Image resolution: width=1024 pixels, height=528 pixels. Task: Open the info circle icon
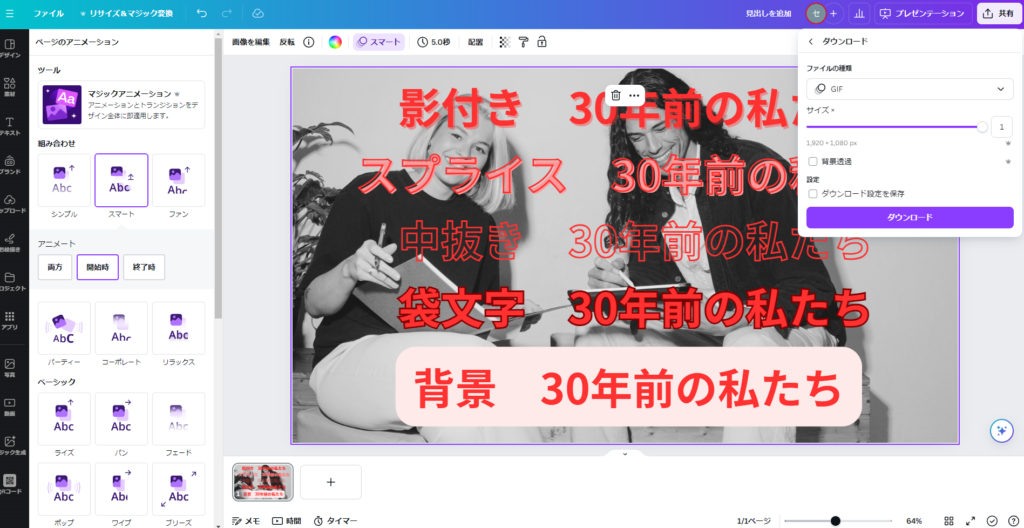click(308, 42)
